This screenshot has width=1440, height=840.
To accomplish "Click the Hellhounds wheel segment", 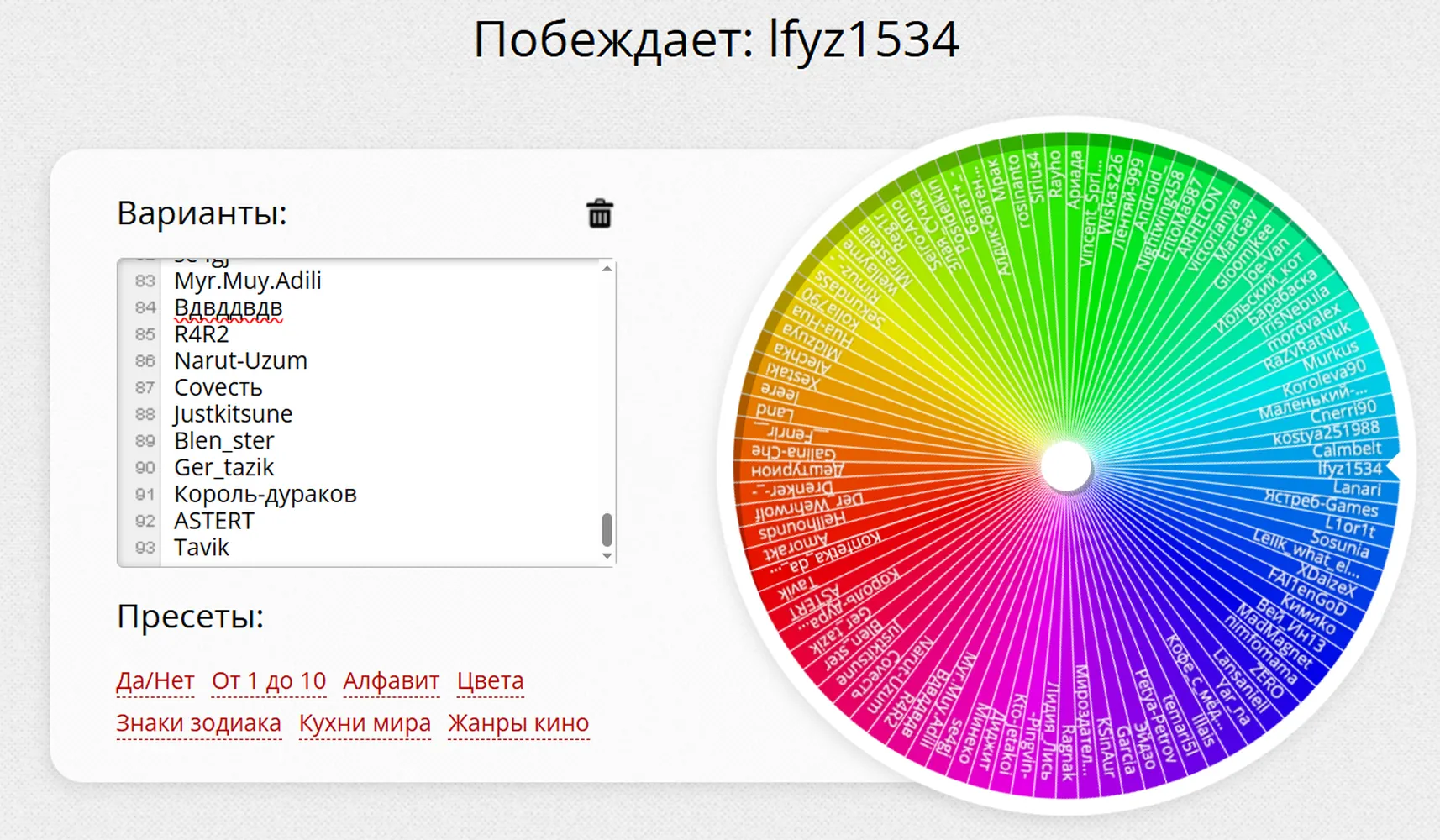I will [801, 527].
